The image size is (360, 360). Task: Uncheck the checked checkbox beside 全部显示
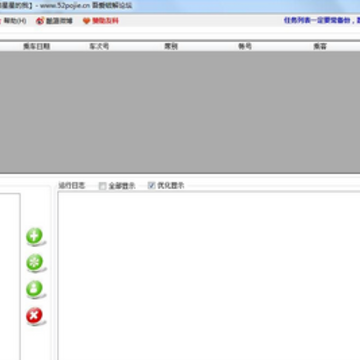152,185
